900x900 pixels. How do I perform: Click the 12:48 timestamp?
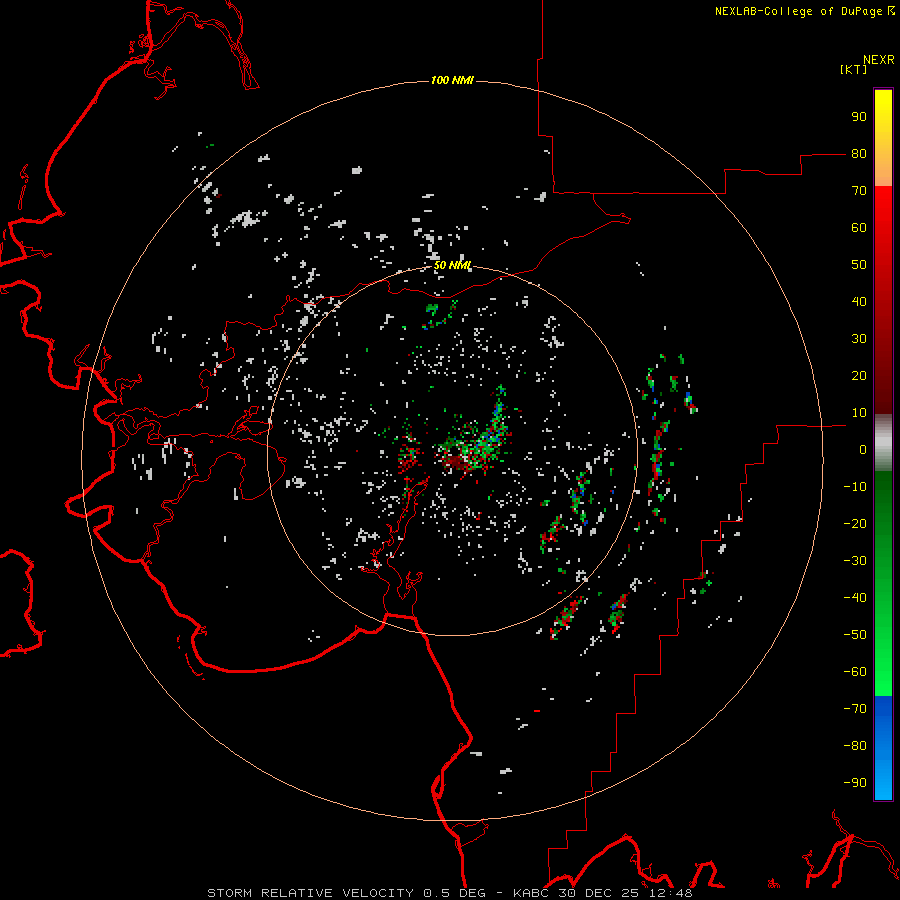click(x=671, y=893)
